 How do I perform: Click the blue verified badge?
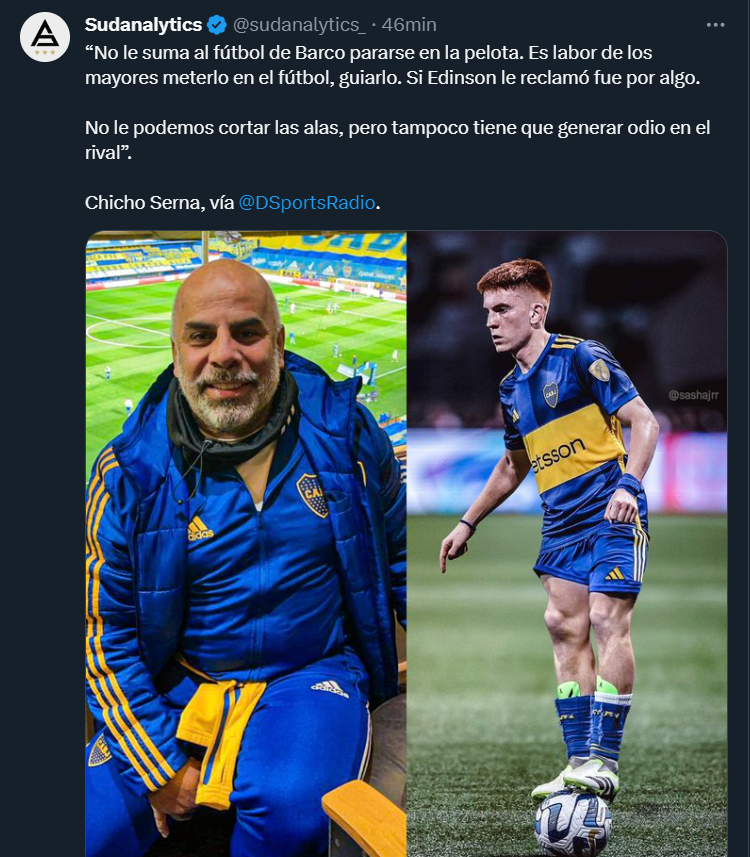pos(218,25)
